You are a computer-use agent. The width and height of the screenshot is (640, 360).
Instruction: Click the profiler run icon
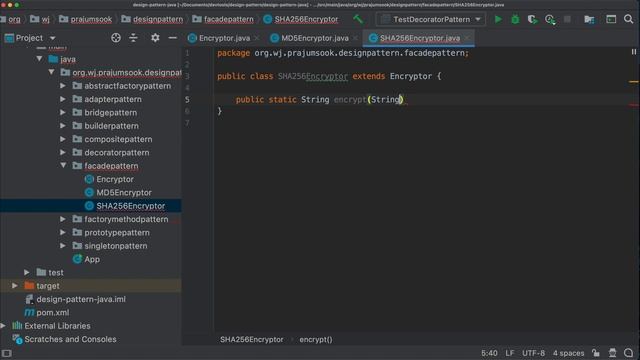coord(550,19)
